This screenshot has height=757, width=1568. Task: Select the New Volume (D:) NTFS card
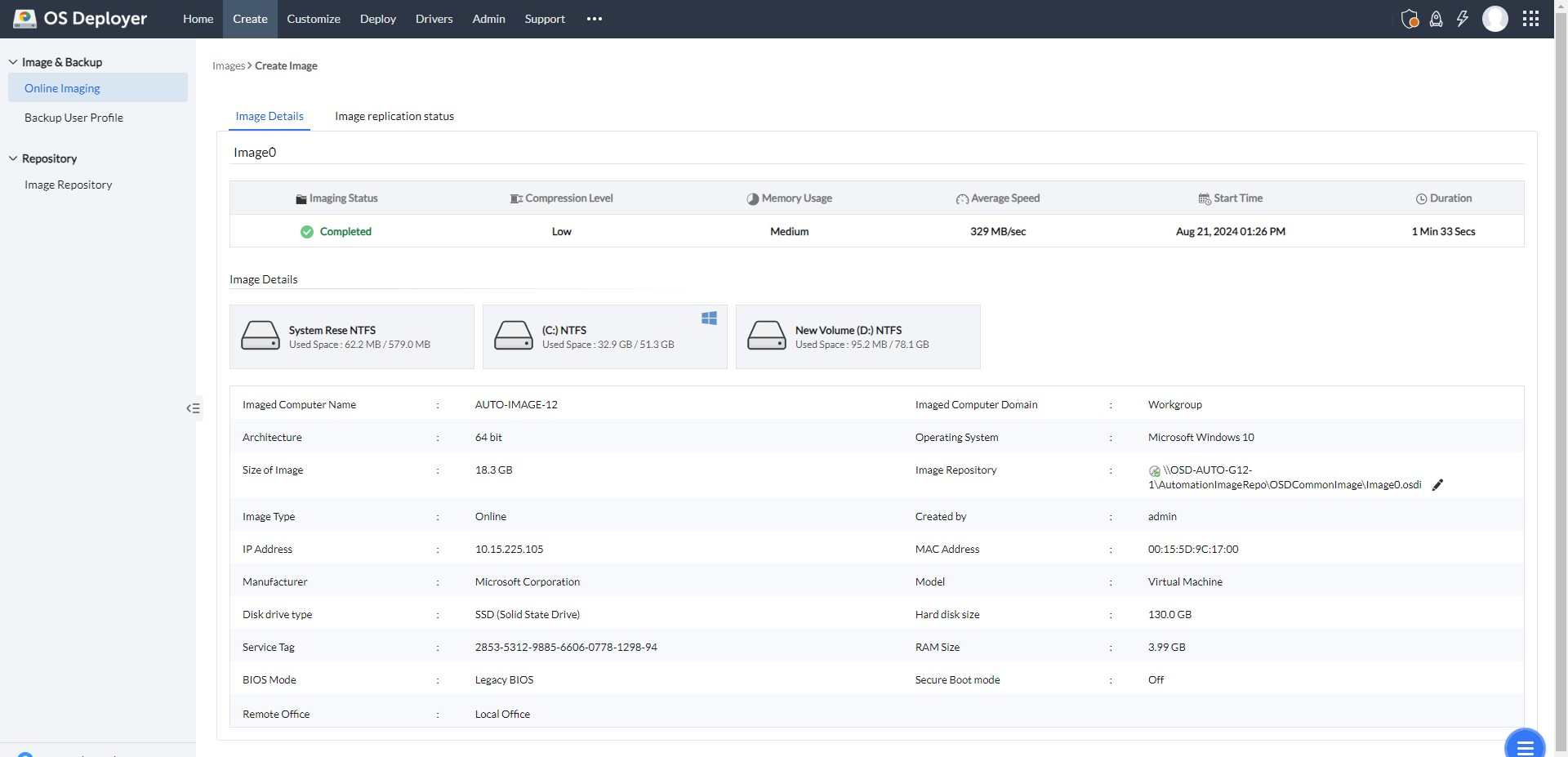(x=857, y=336)
